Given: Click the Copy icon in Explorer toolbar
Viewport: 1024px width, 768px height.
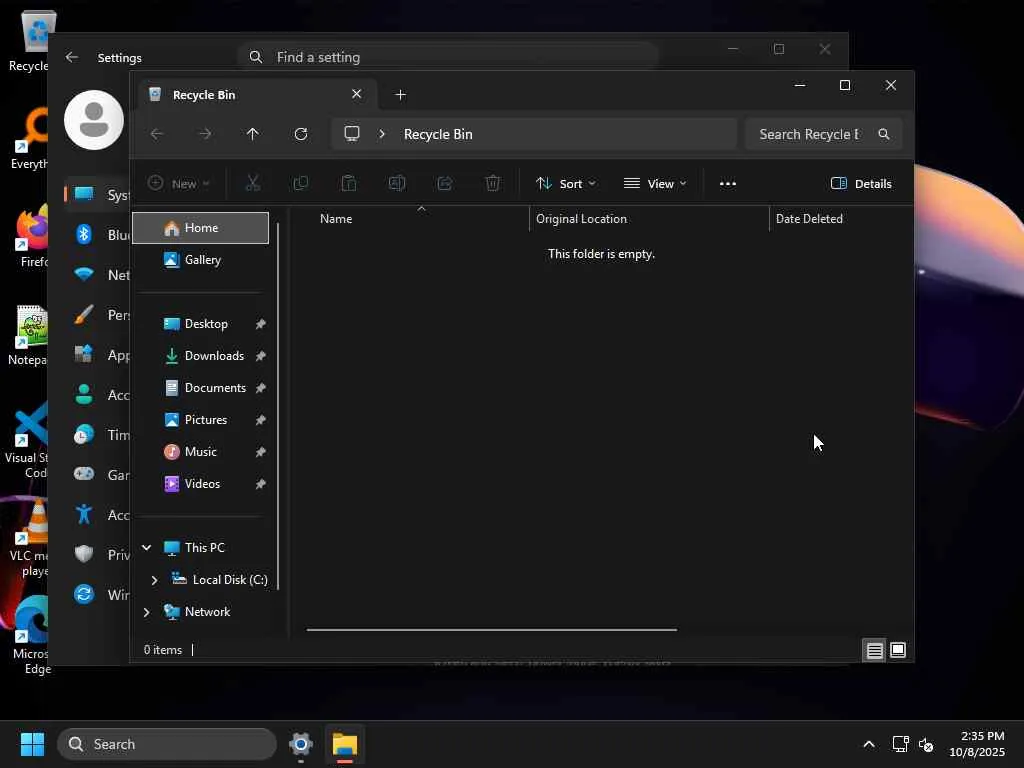Looking at the screenshot, I should coord(300,184).
